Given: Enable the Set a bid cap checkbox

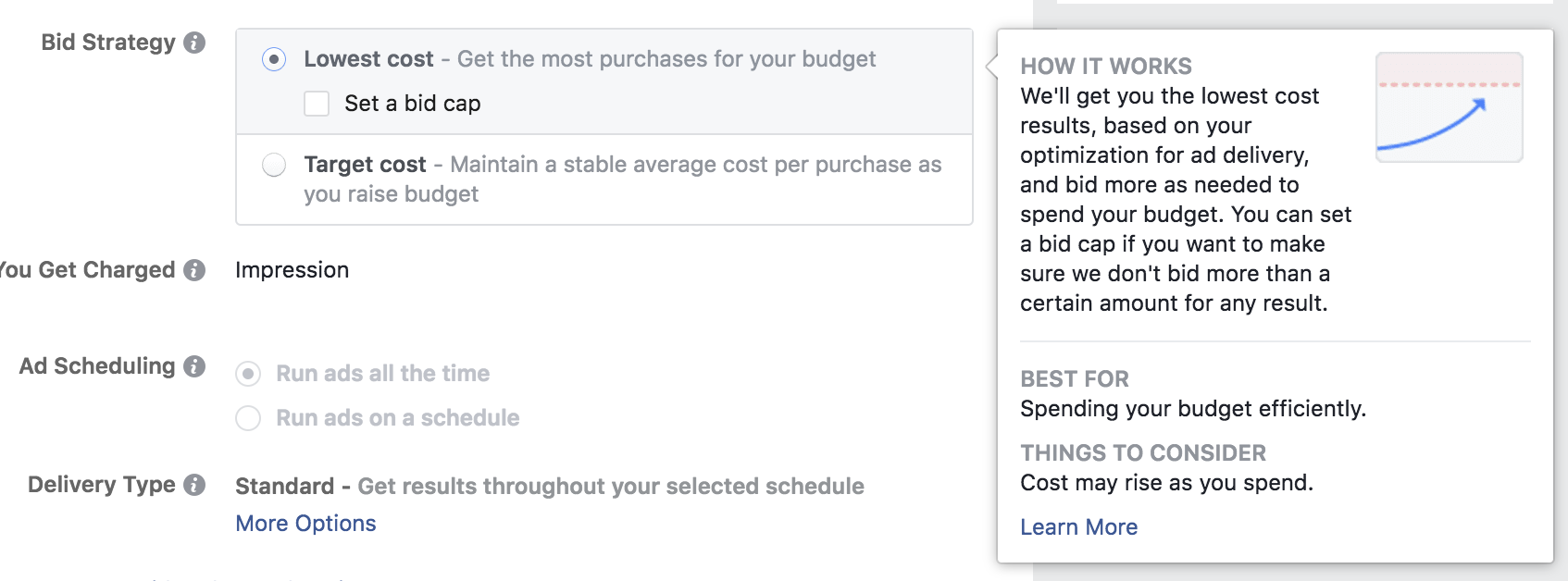Looking at the screenshot, I should 317,104.
